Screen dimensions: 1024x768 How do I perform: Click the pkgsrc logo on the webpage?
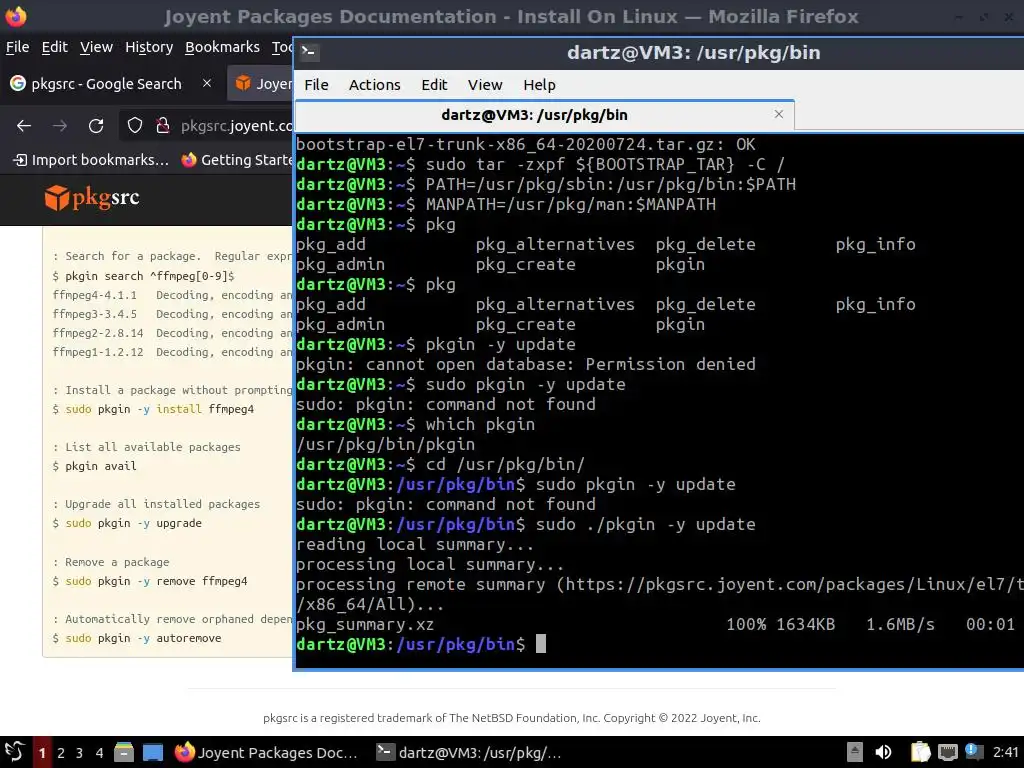[92, 198]
